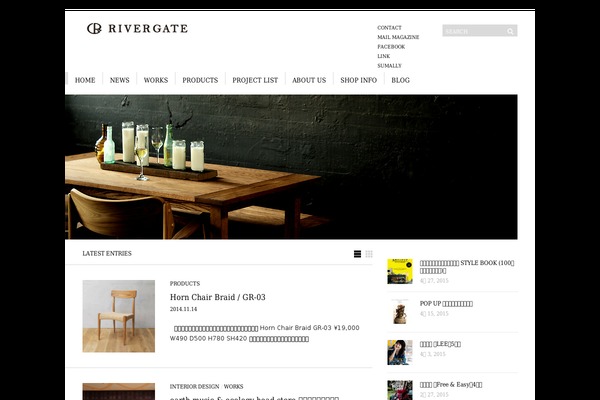The image size is (600, 400).
Task: Click the table hero banner image
Action: pyautogui.click(x=291, y=167)
